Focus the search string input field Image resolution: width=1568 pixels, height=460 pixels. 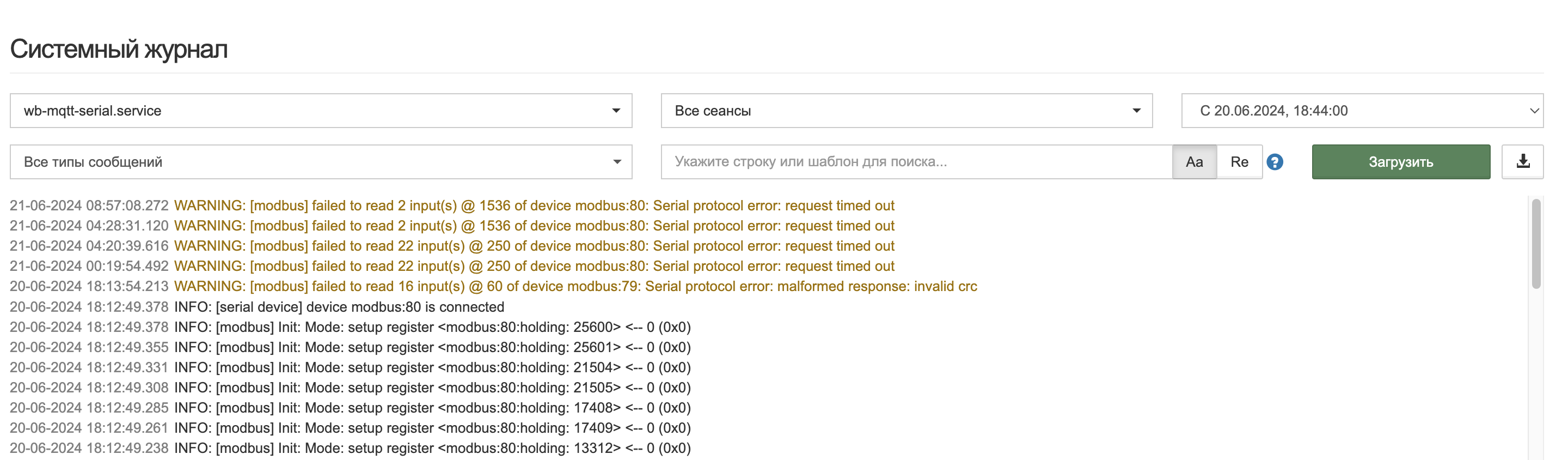coord(916,162)
